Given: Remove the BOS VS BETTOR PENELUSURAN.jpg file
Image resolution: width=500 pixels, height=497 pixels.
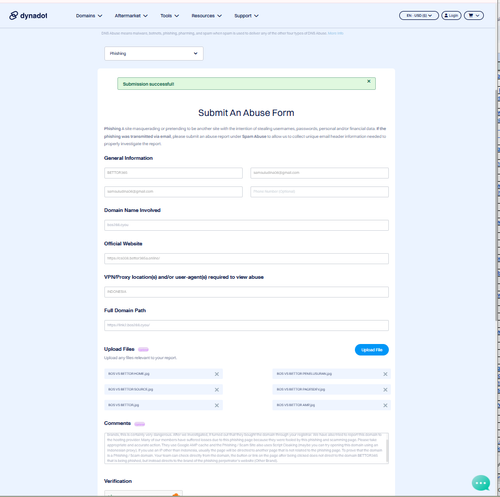Looking at the screenshot, I should (x=385, y=374).
